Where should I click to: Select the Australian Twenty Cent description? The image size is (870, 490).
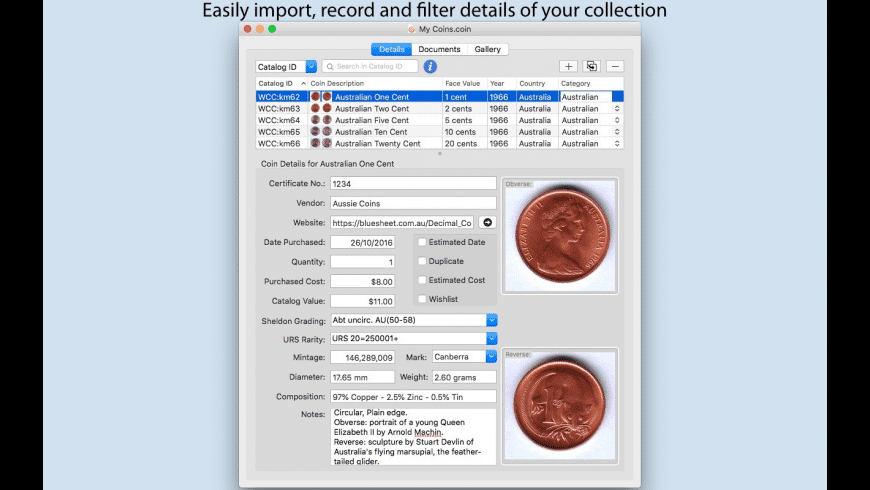[x=378, y=143]
